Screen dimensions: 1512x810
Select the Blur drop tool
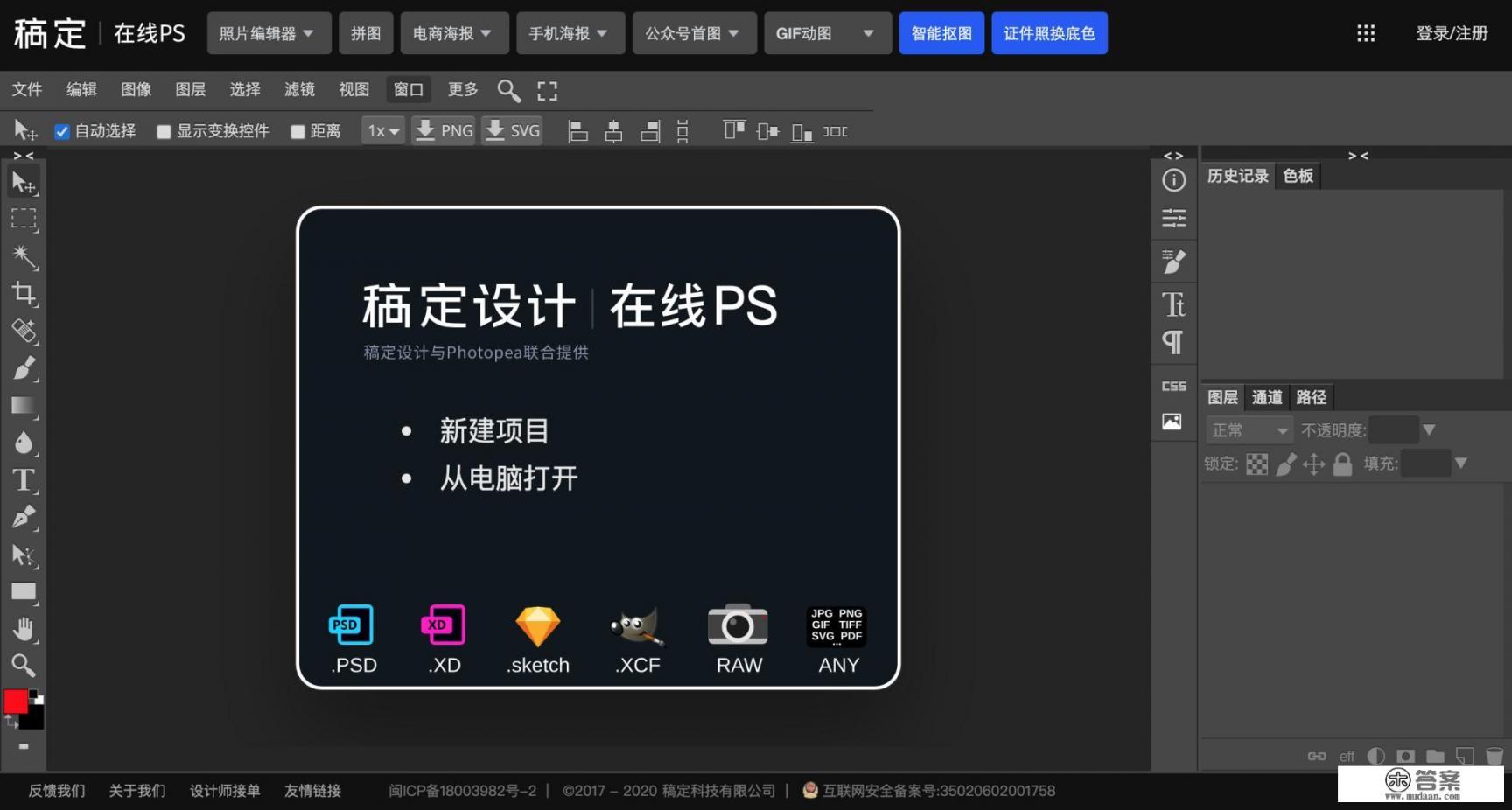pyautogui.click(x=24, y=443)
